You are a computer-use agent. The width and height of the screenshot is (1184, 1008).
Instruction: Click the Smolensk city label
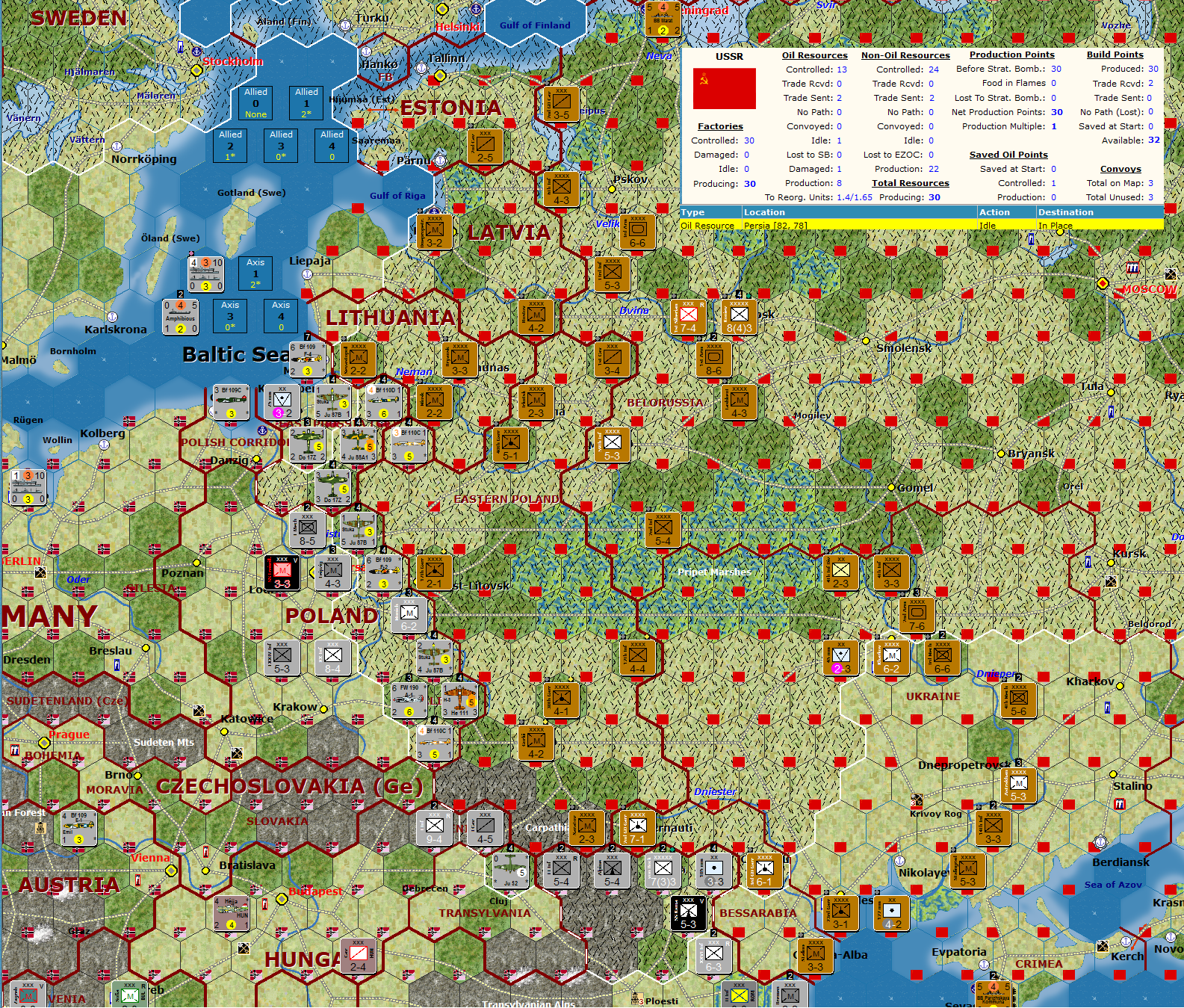tap(904, 348)
